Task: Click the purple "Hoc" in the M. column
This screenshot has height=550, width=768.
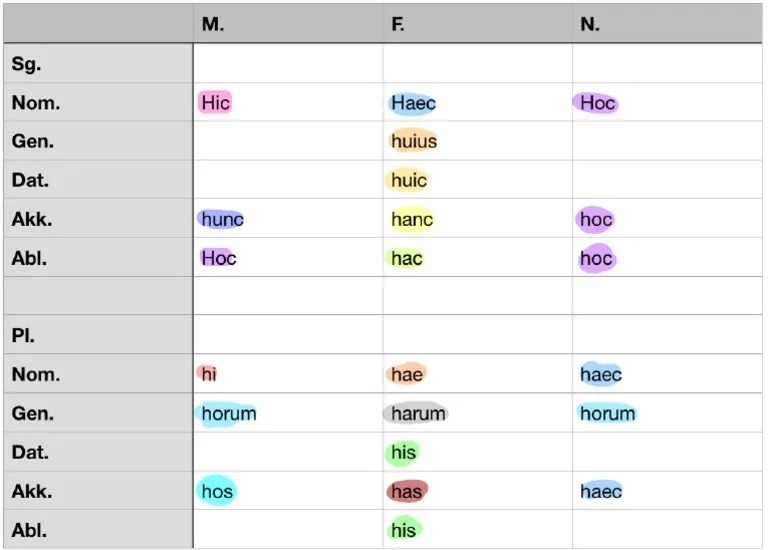Action: click(218, 258)
